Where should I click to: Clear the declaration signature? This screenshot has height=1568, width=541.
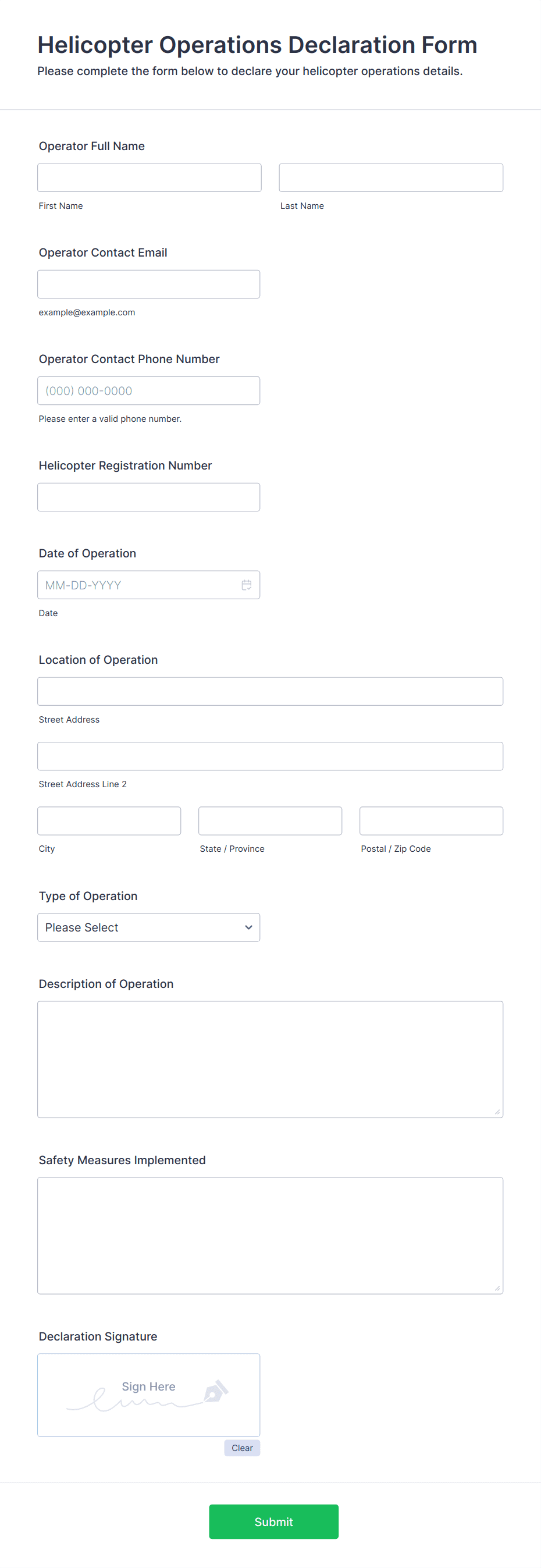(x=241, y=1448)
